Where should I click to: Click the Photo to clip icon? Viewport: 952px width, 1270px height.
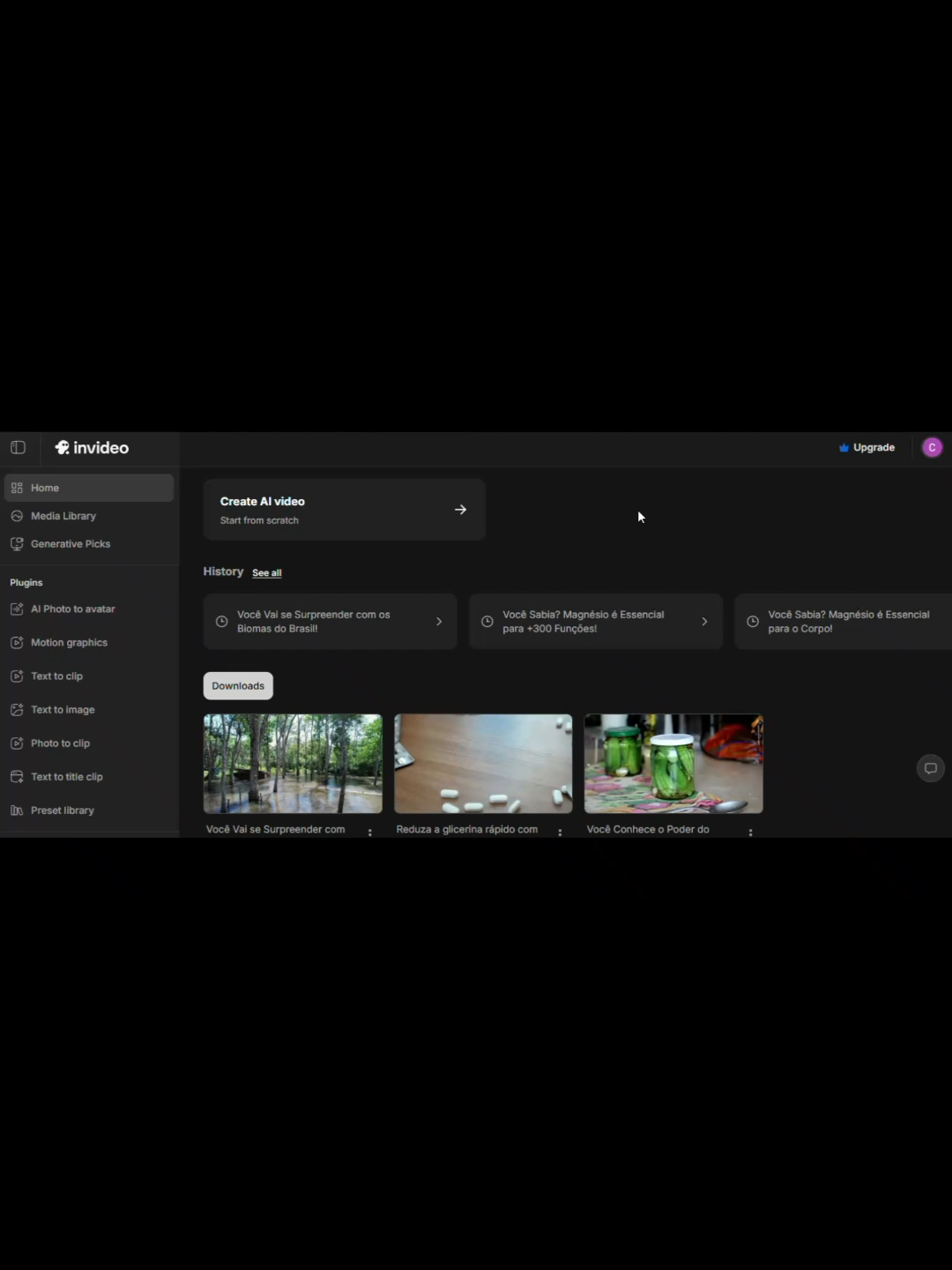pyautogui.click(x=17, y=743)
